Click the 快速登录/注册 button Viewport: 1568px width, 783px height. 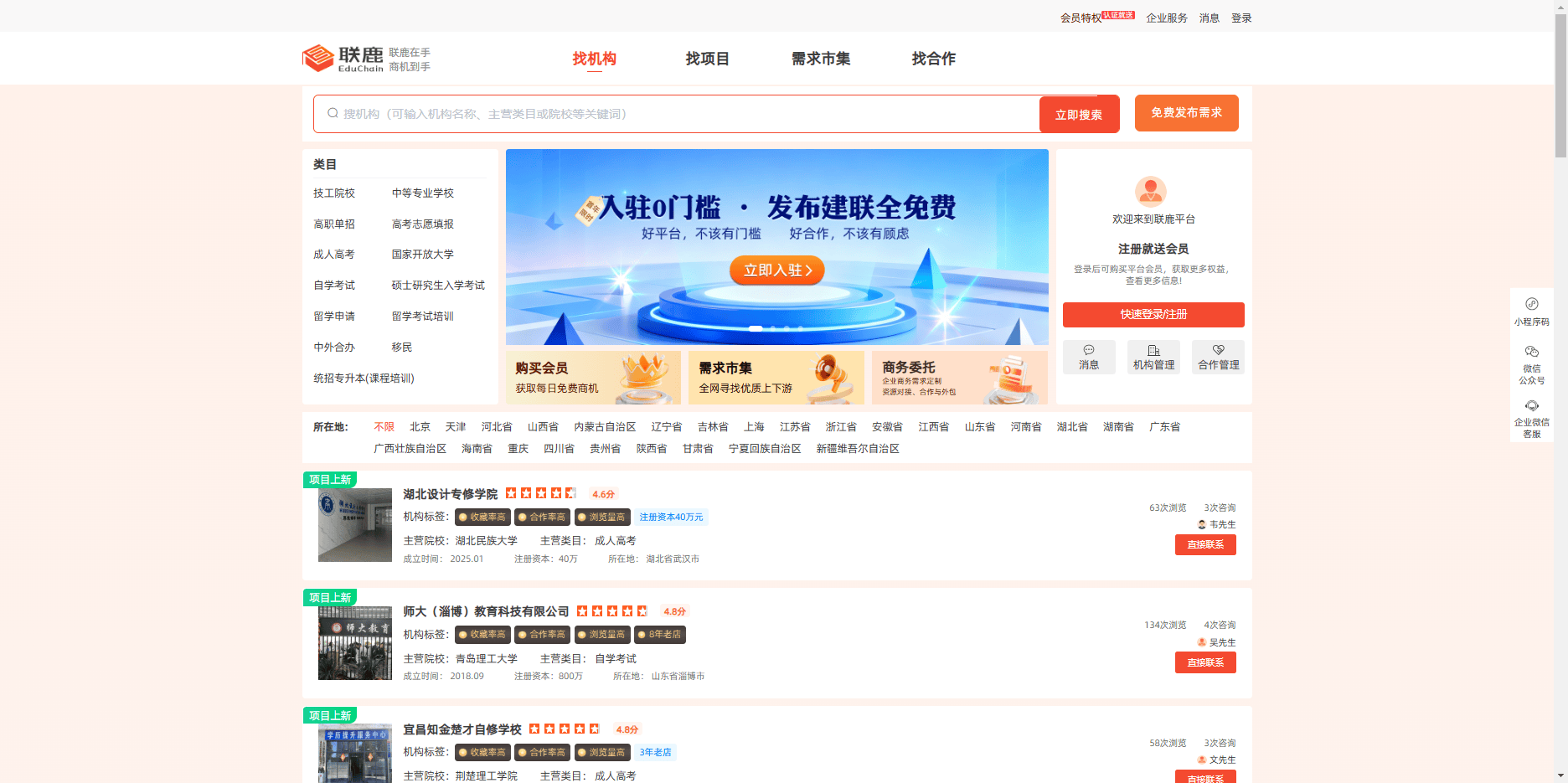click(1153, 315)
